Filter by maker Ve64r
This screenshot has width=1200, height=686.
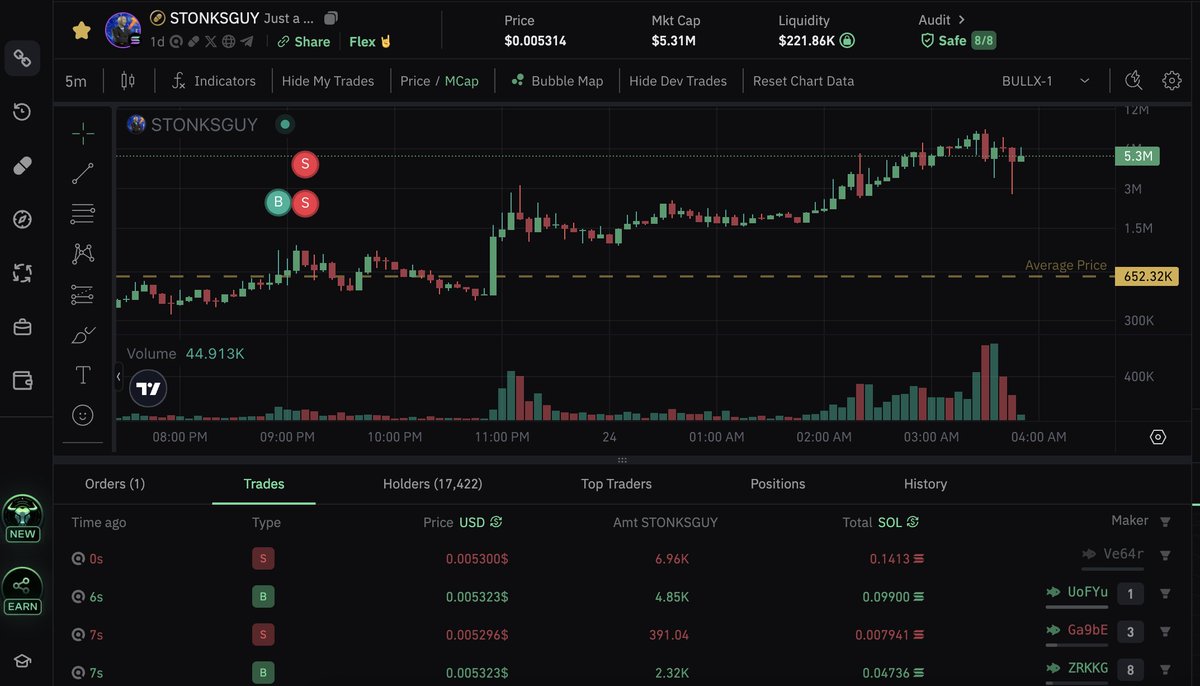pos(1165,555)
